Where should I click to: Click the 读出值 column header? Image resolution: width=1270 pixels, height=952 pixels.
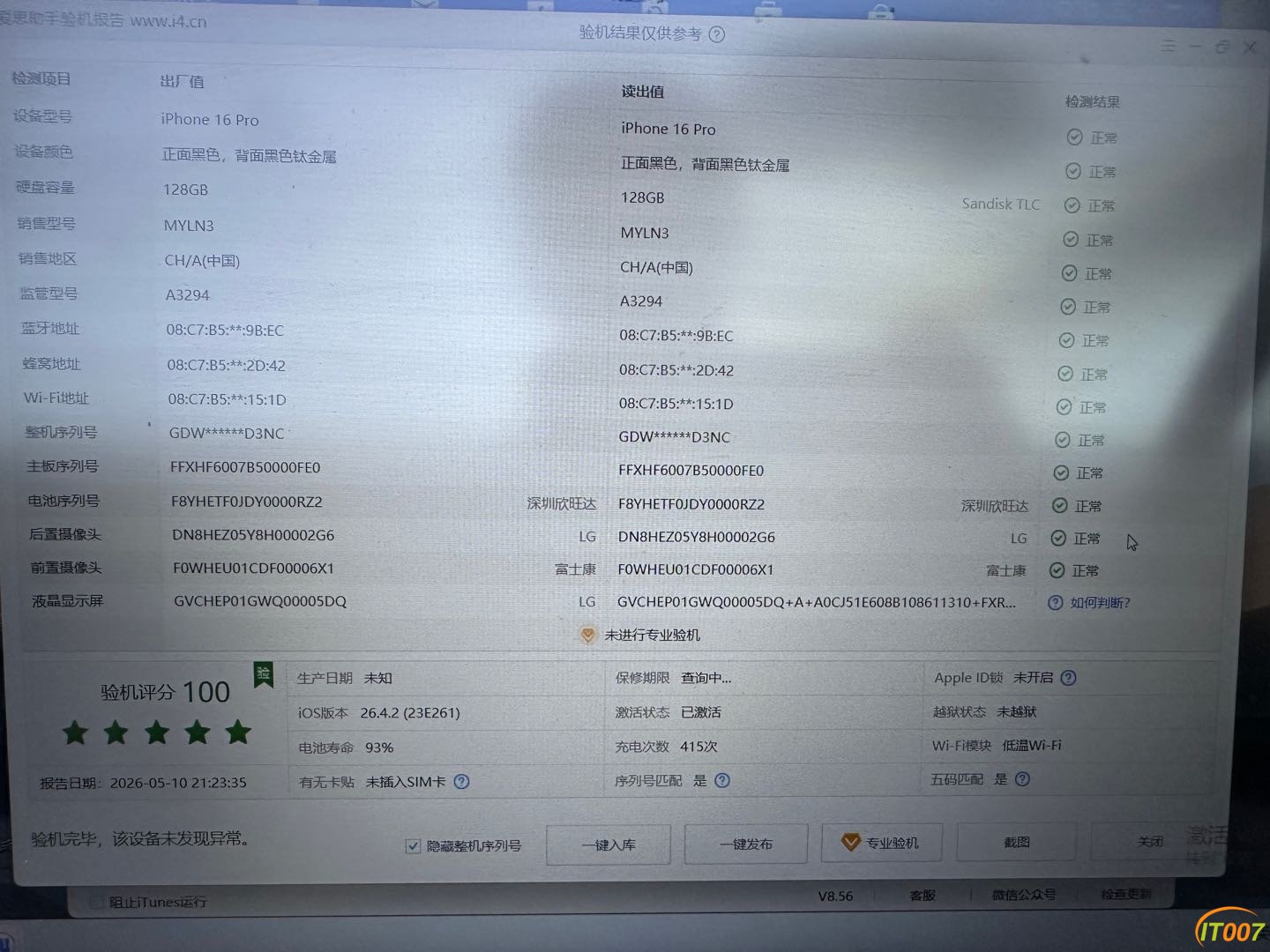click(642, 92)
